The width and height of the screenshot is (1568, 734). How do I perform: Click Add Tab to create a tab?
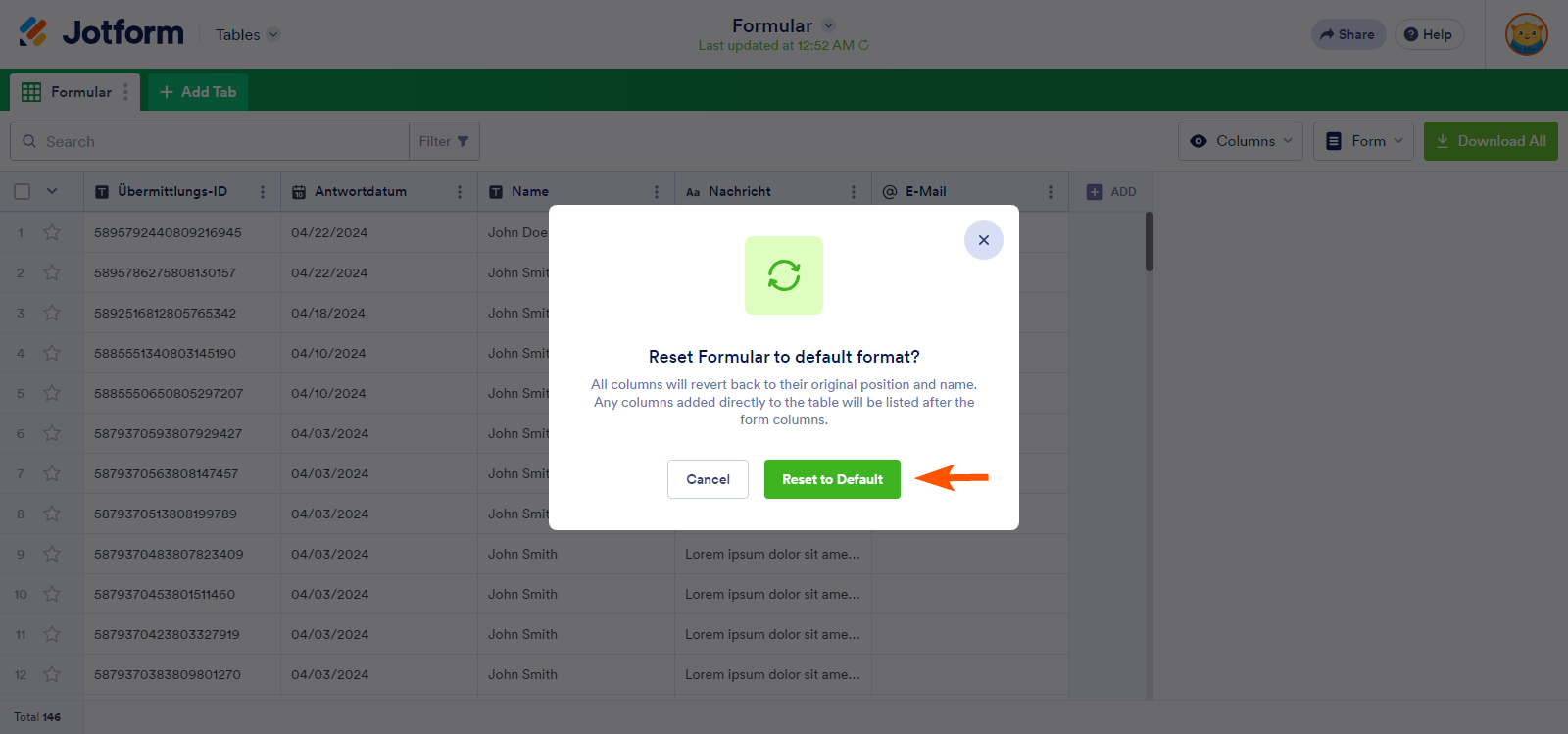[198, 92]
